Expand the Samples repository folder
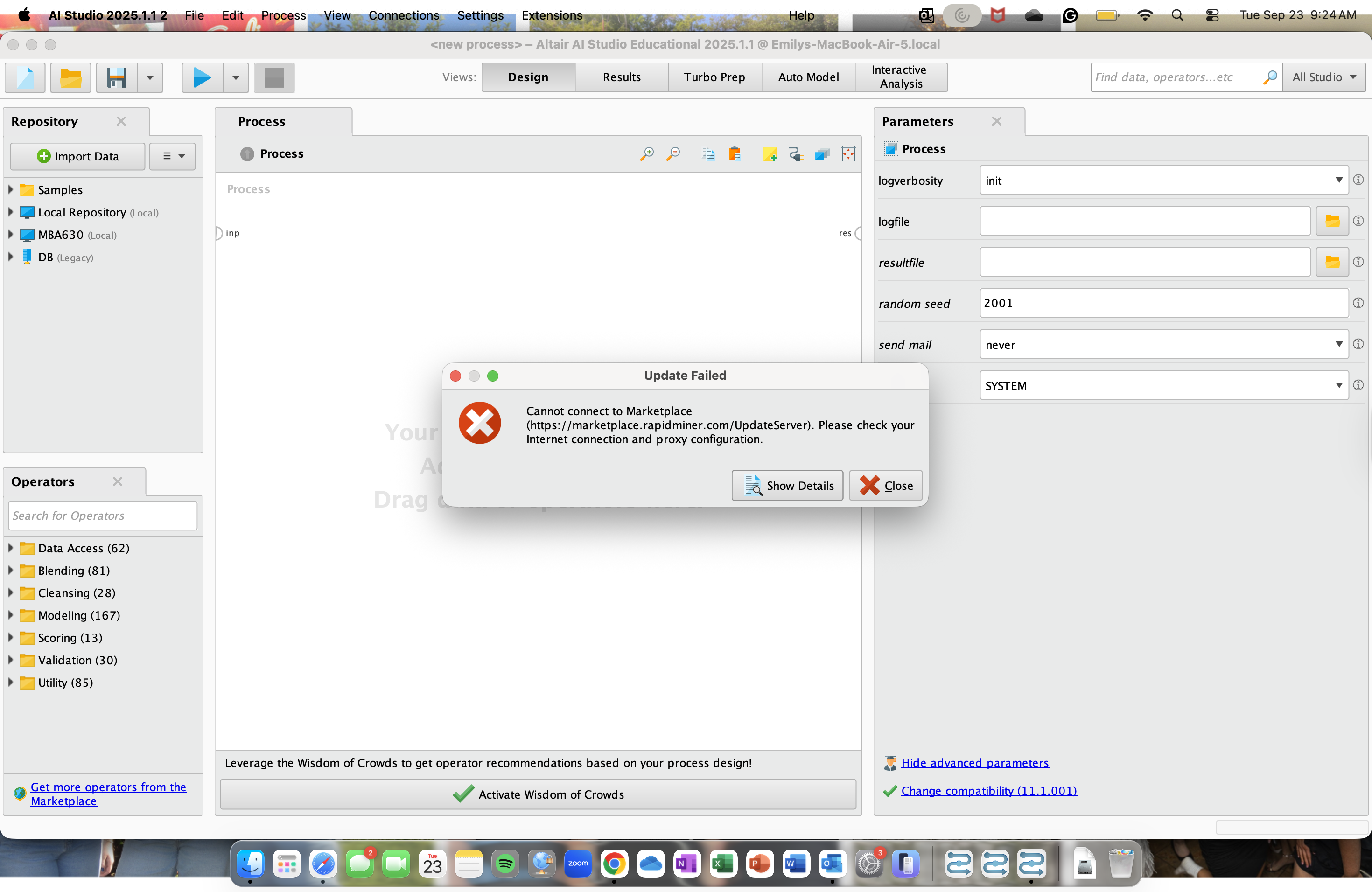The image size is (1372, 892). tap(10, 189)
